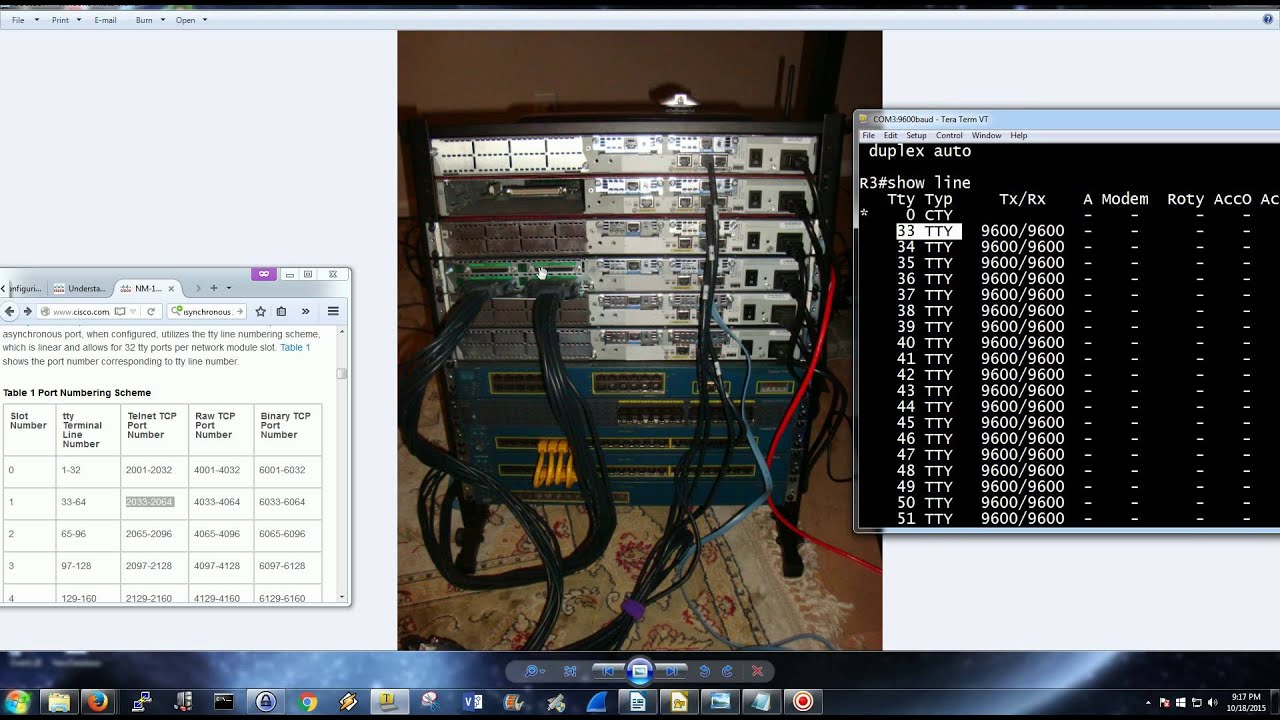Image resolution: width=1280 pixels, height=720 pixels.
Task: Expand overflow toolbar chevron
Action: [306, 311]
